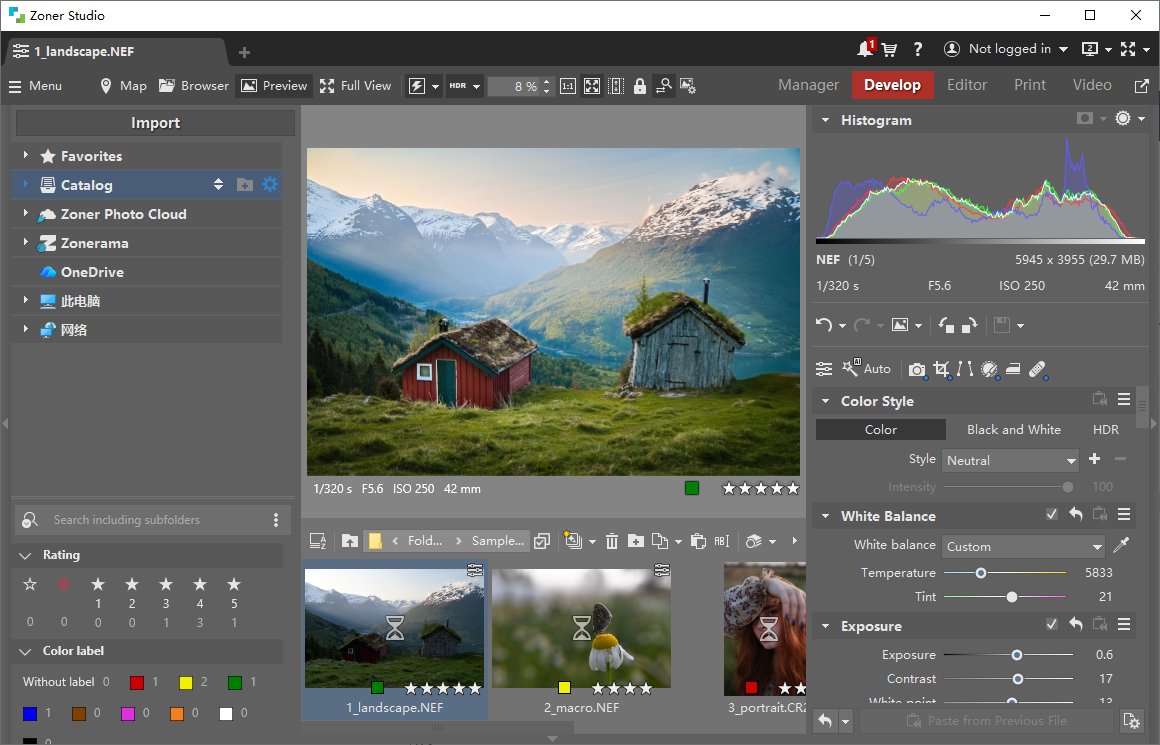The height and width of the screenshot is (745, 1160).
Task: Click the paste clipboard icon in filmstrip toolbar
Action: tap(698, 542)
